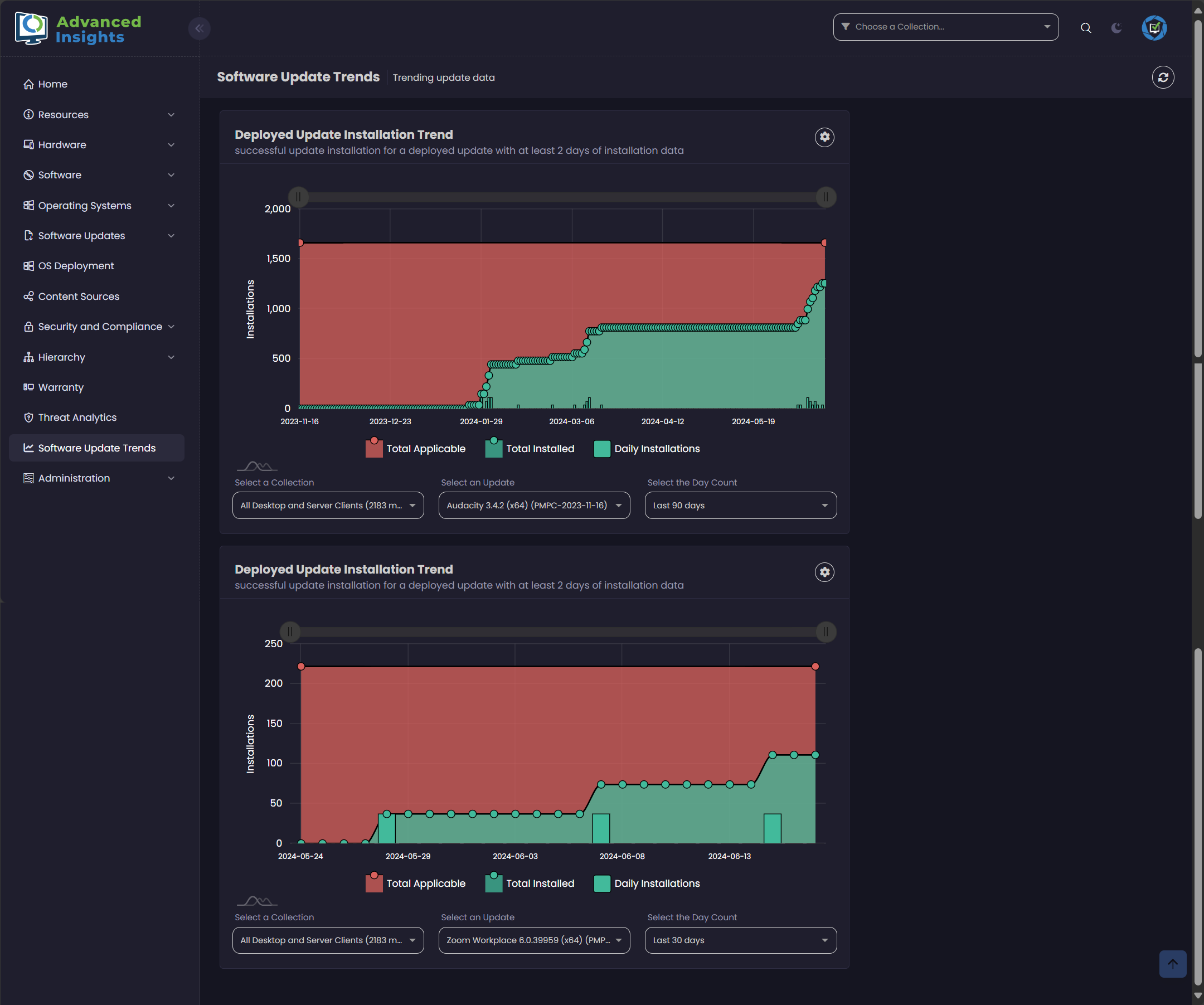The height and width of the screenshot is (1005, 1204).
Task: Click the search magnifier icon
Action: point(1085,27)
